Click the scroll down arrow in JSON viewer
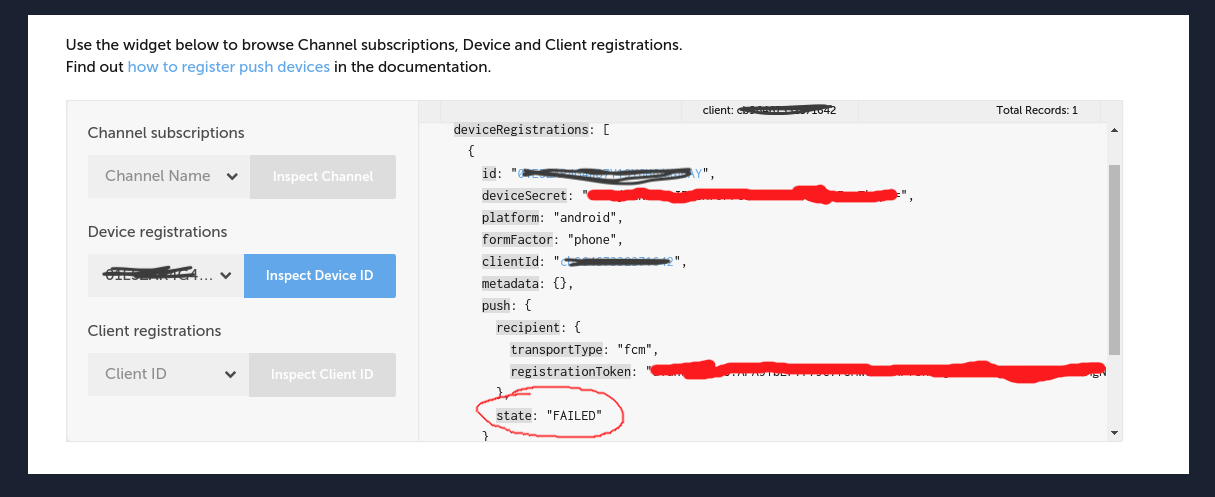This screenshot has height=497, width=1215. point(1114,432)
